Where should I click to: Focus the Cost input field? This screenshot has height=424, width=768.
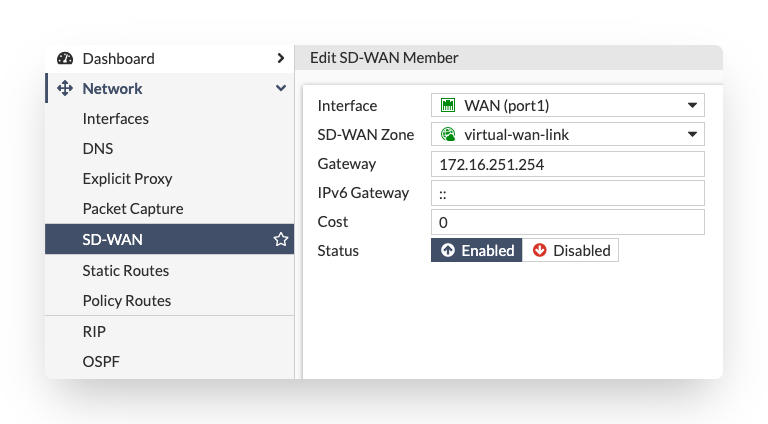567,222
